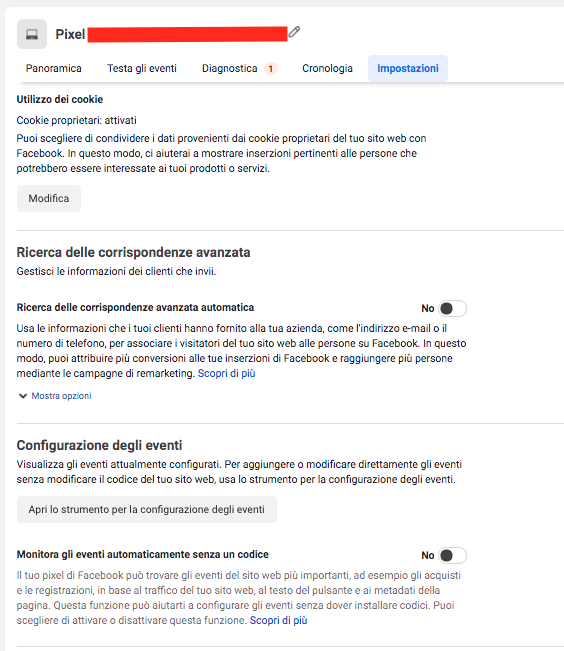Click the pencil icon to rename the pixel

(x=294, y=32)
